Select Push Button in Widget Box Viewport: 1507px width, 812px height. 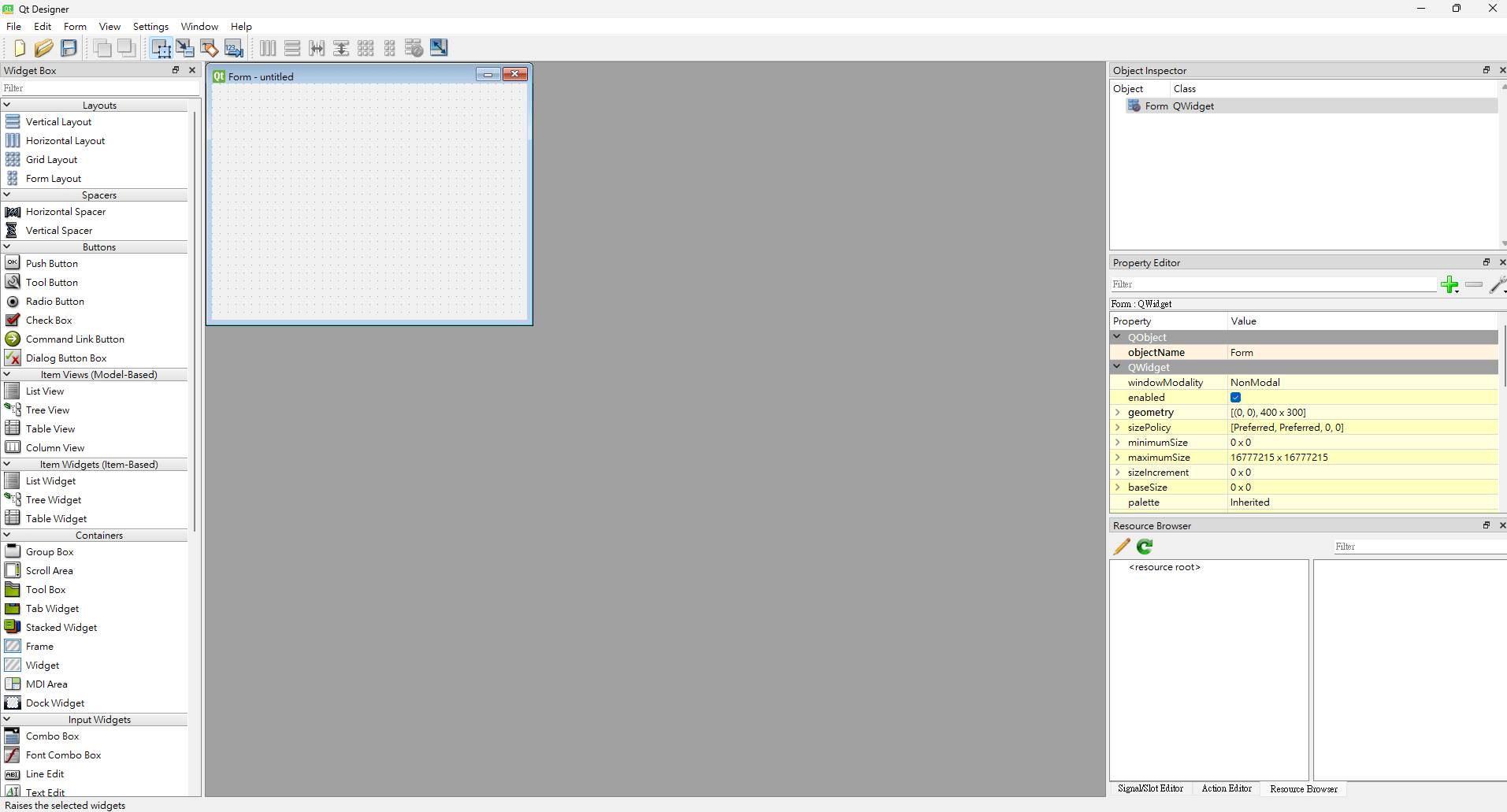coord(52,264)
